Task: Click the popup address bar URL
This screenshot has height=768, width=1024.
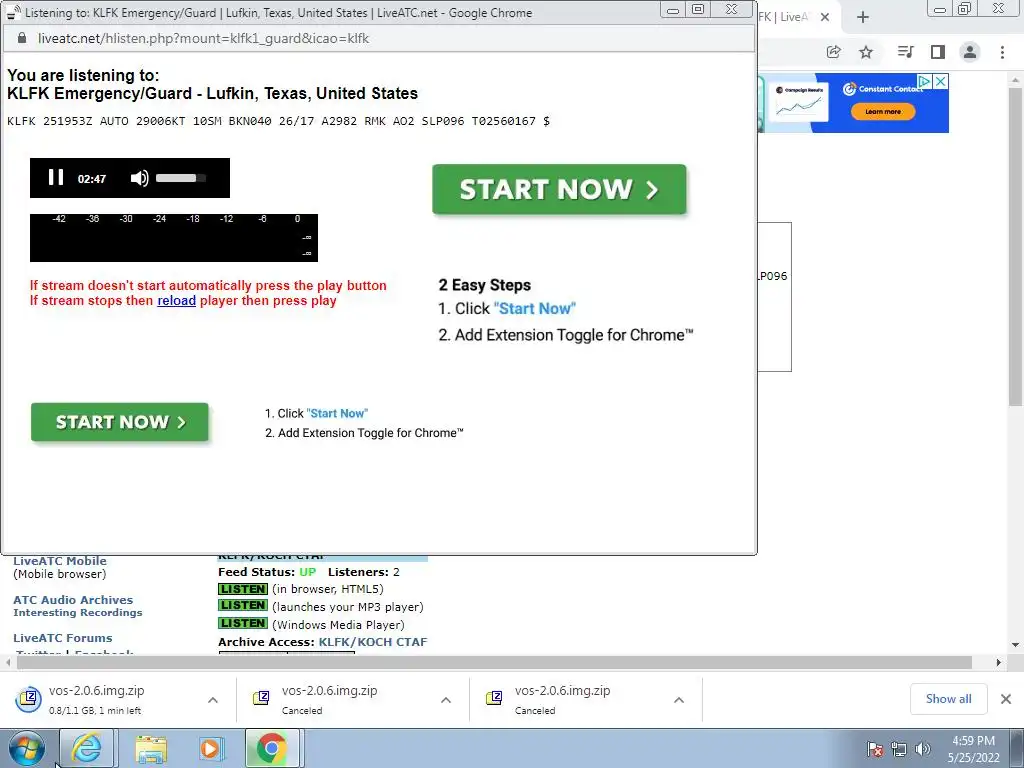Action: (203, 39)
